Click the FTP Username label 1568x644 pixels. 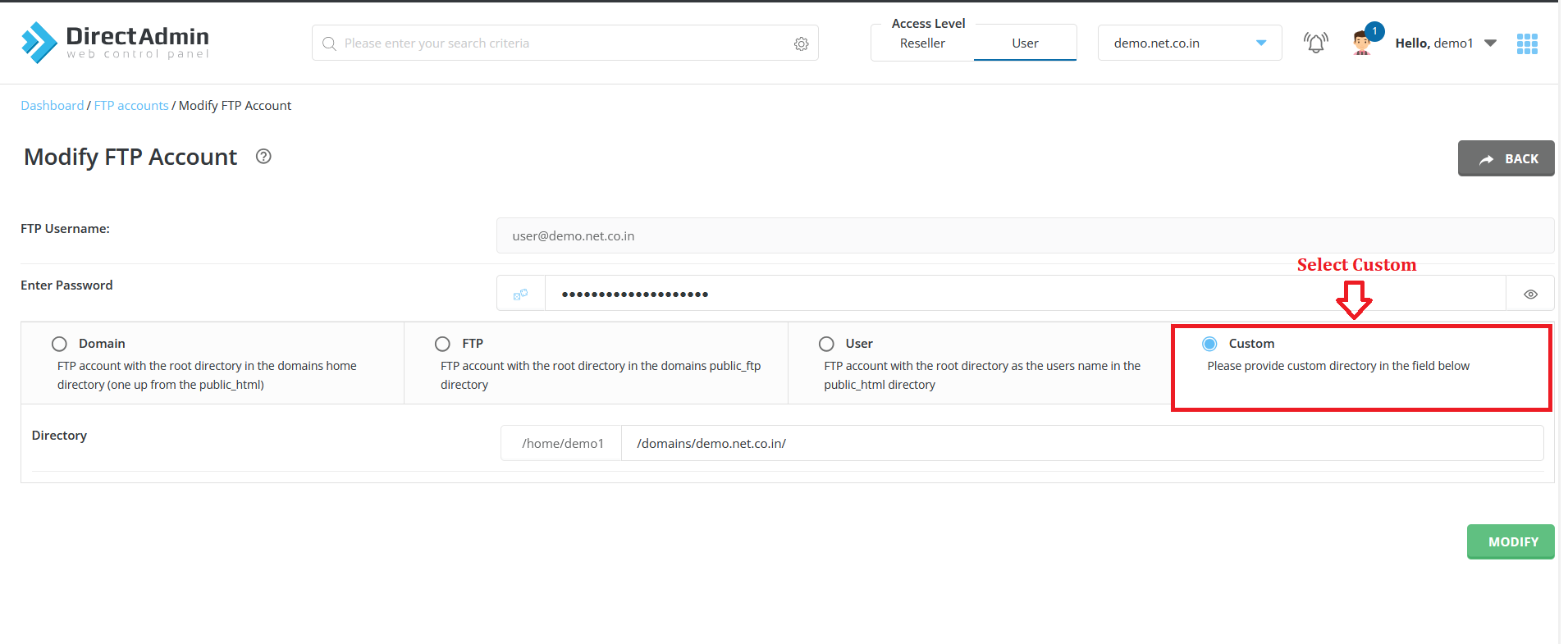[x=65, y=229]
